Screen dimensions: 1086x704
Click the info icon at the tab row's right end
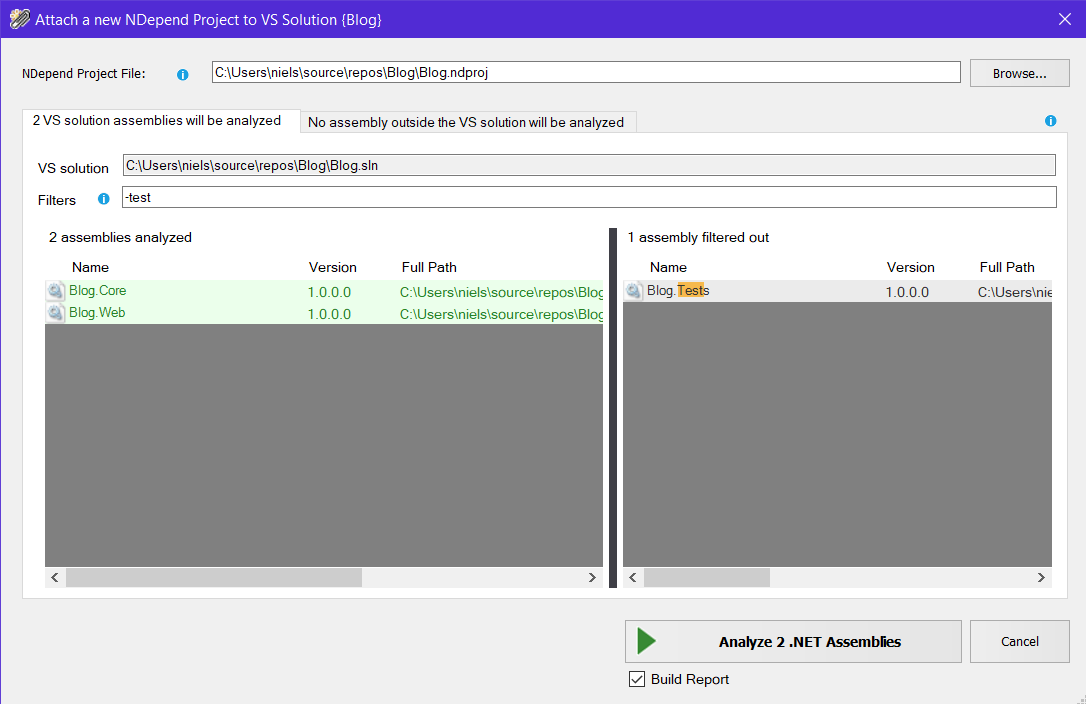pos(1051,121)
